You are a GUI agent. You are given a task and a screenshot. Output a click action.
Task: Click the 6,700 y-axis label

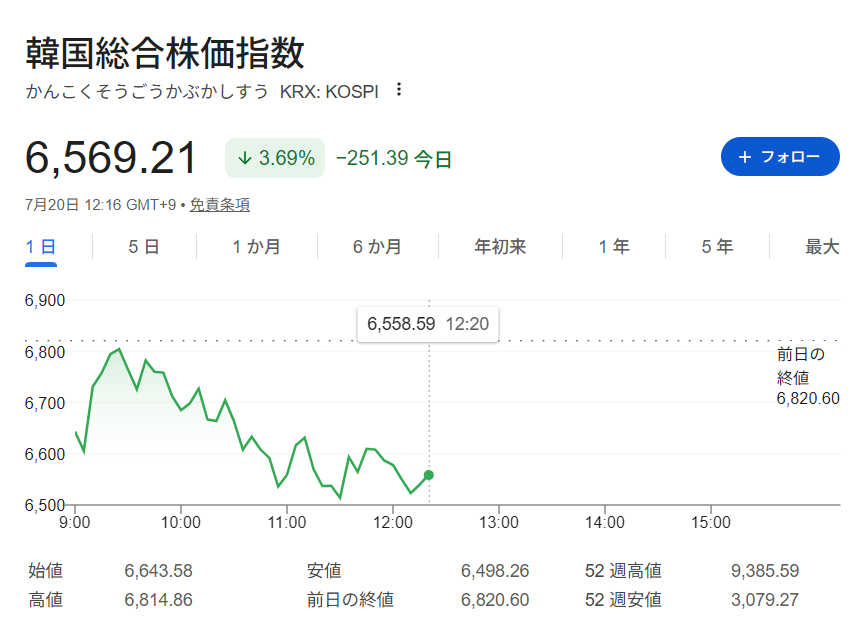[x=45, y=403]
